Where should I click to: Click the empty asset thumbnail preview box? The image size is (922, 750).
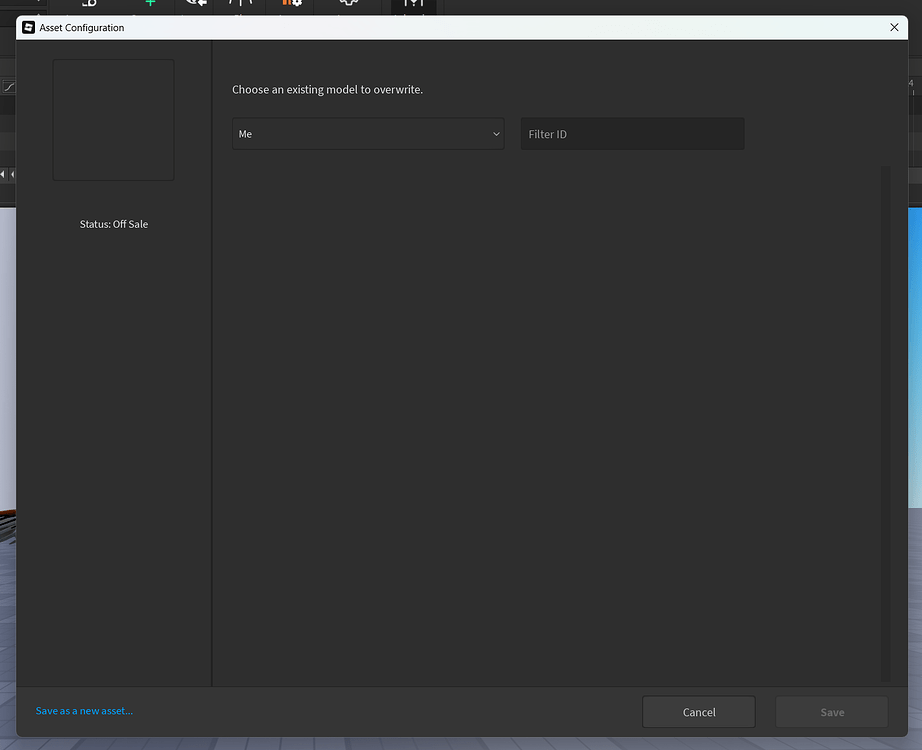point(113,119)
